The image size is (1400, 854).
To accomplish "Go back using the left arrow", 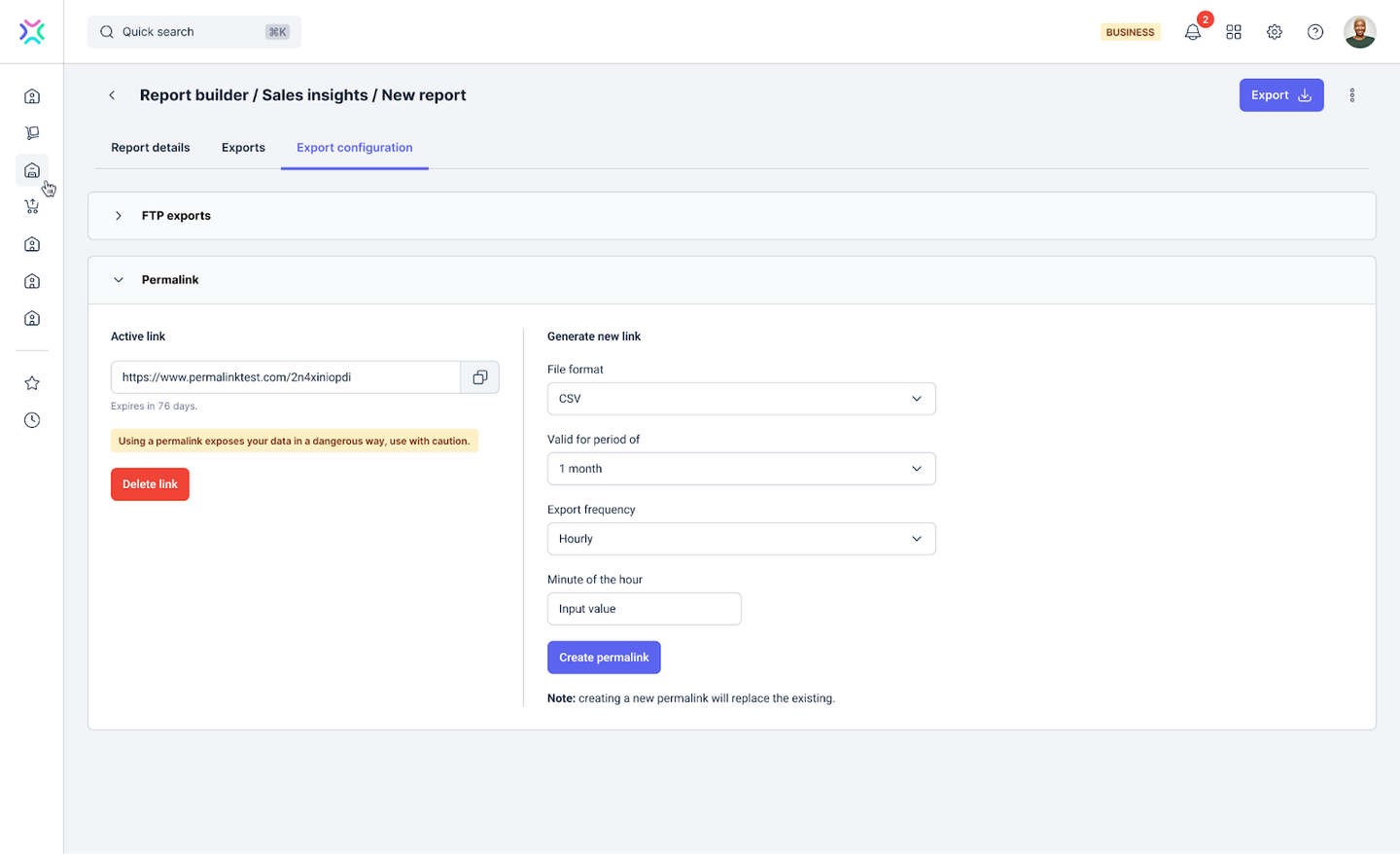I will 112,95.
